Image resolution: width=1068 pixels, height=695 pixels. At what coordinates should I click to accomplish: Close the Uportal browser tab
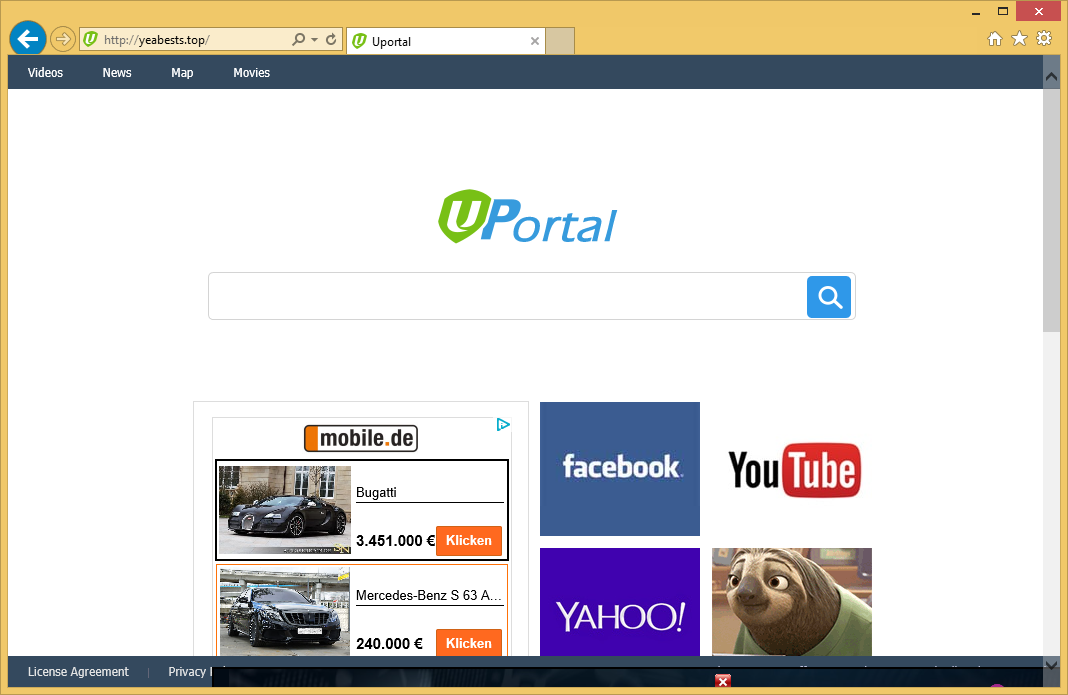click(535, 42)
